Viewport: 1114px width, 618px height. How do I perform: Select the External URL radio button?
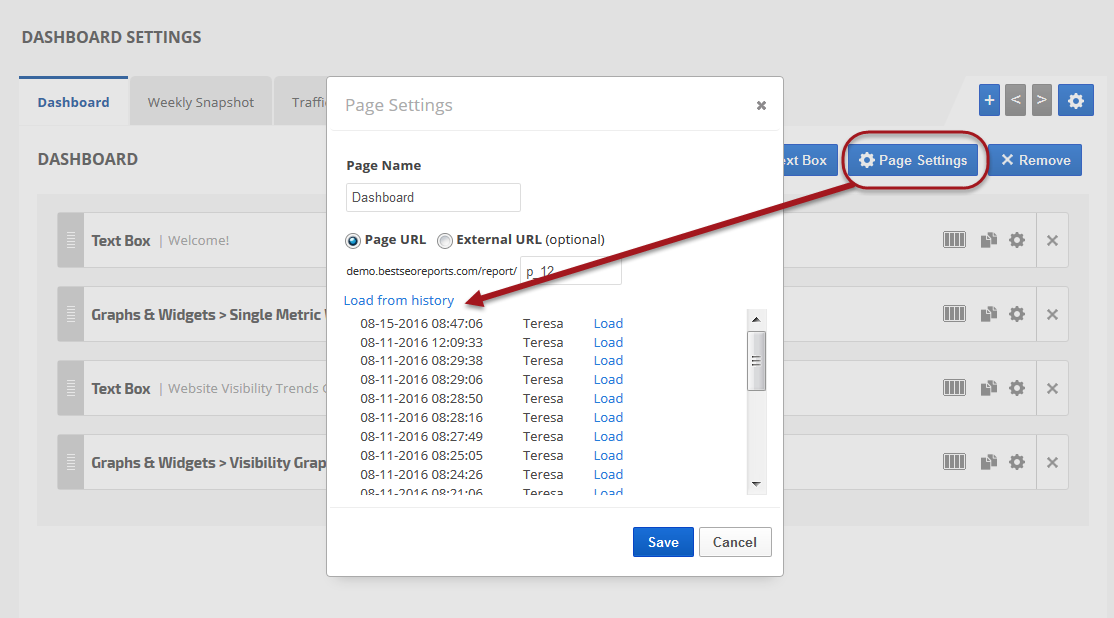click(x=445, y=240)
